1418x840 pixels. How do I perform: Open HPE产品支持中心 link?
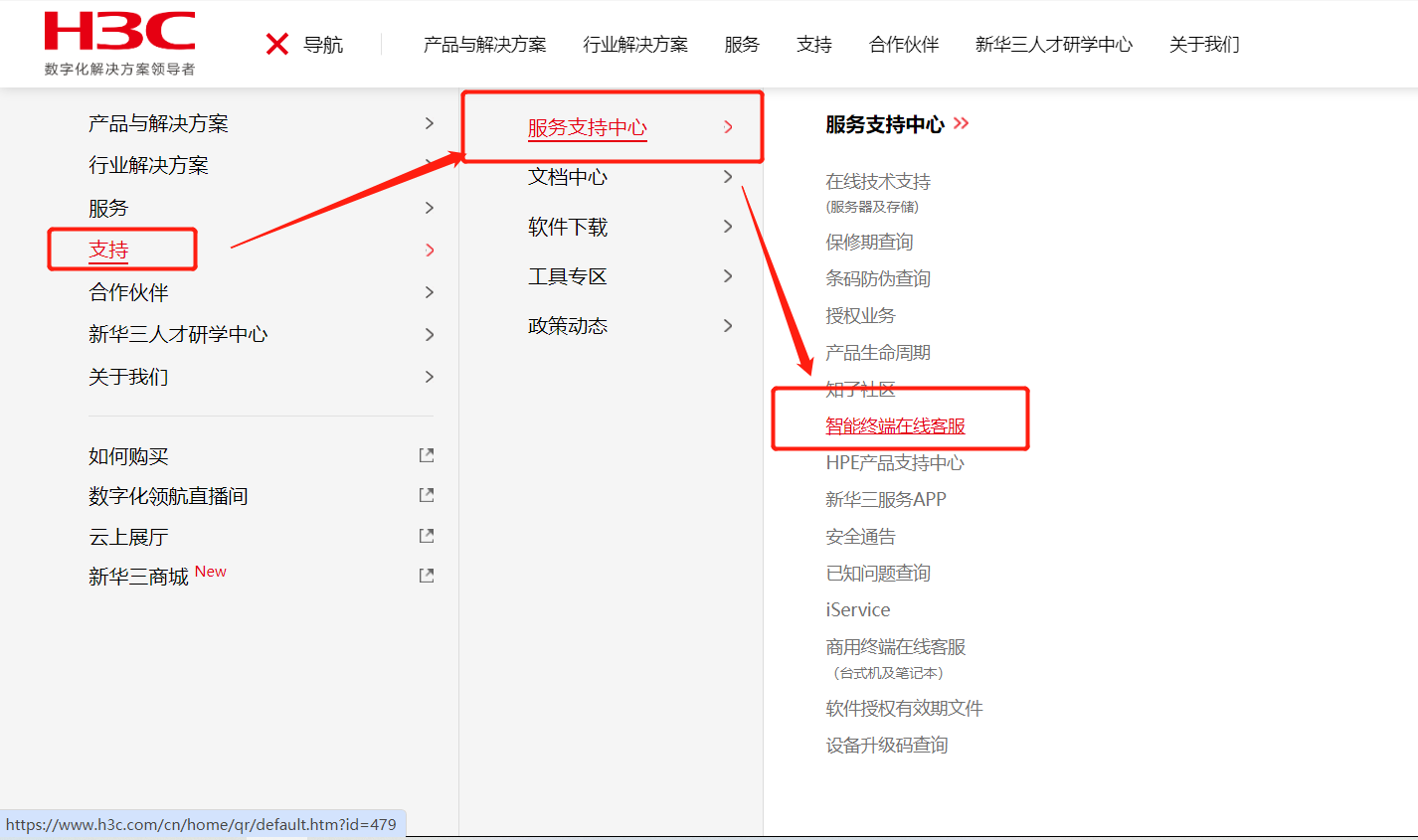[895, 463]
